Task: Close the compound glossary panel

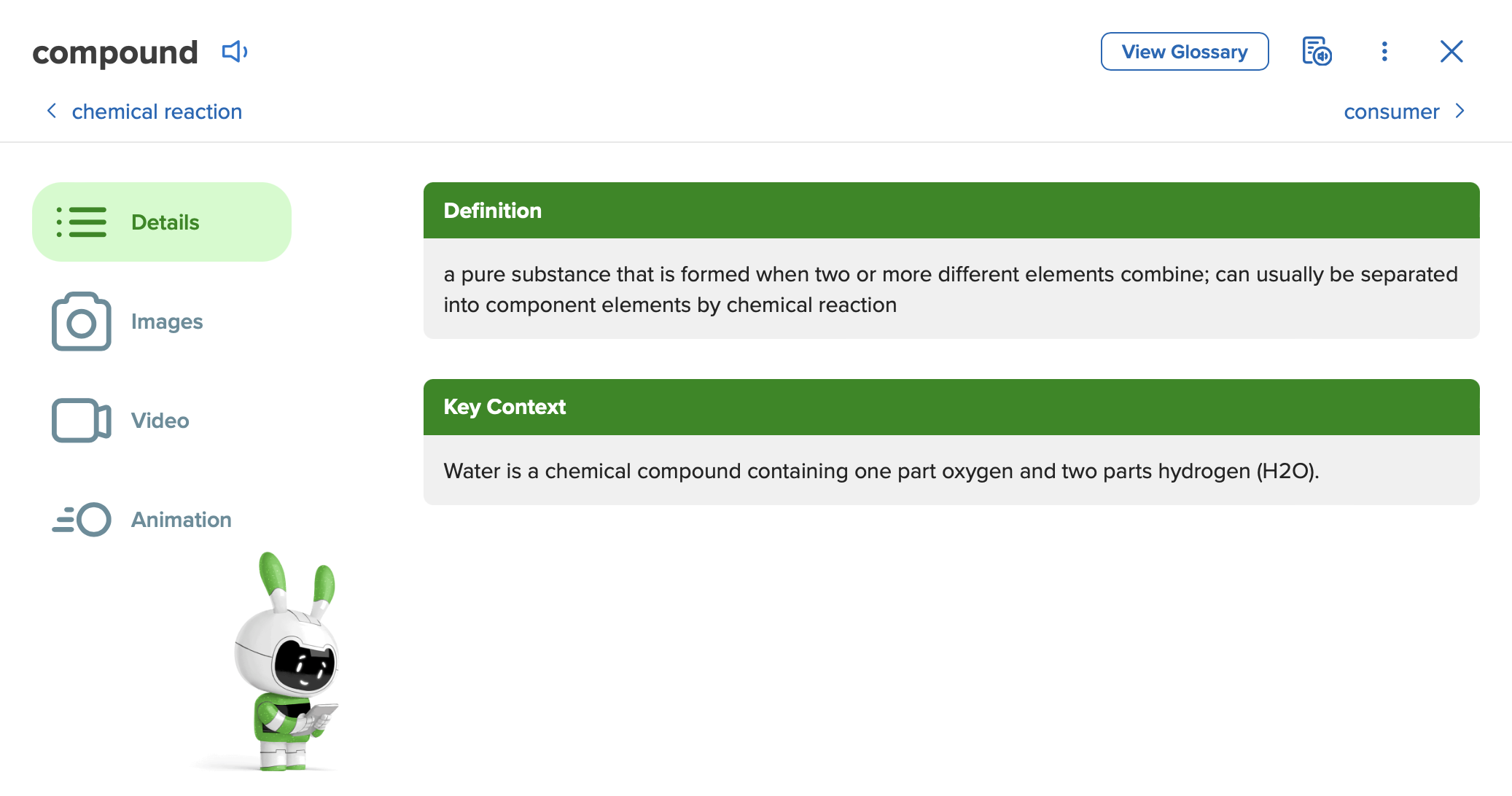Action: click(x=1451, y=52)
